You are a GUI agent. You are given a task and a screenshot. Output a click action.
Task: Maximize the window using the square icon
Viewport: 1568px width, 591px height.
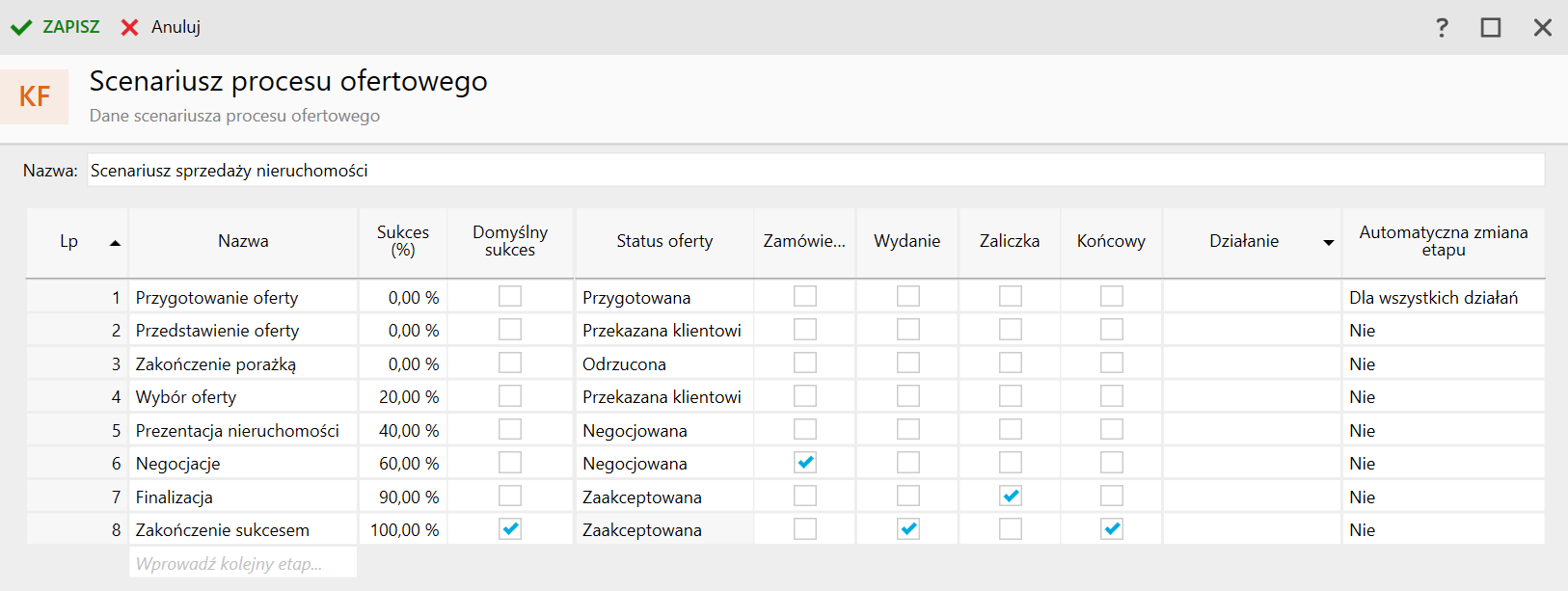coord(1491,28)
